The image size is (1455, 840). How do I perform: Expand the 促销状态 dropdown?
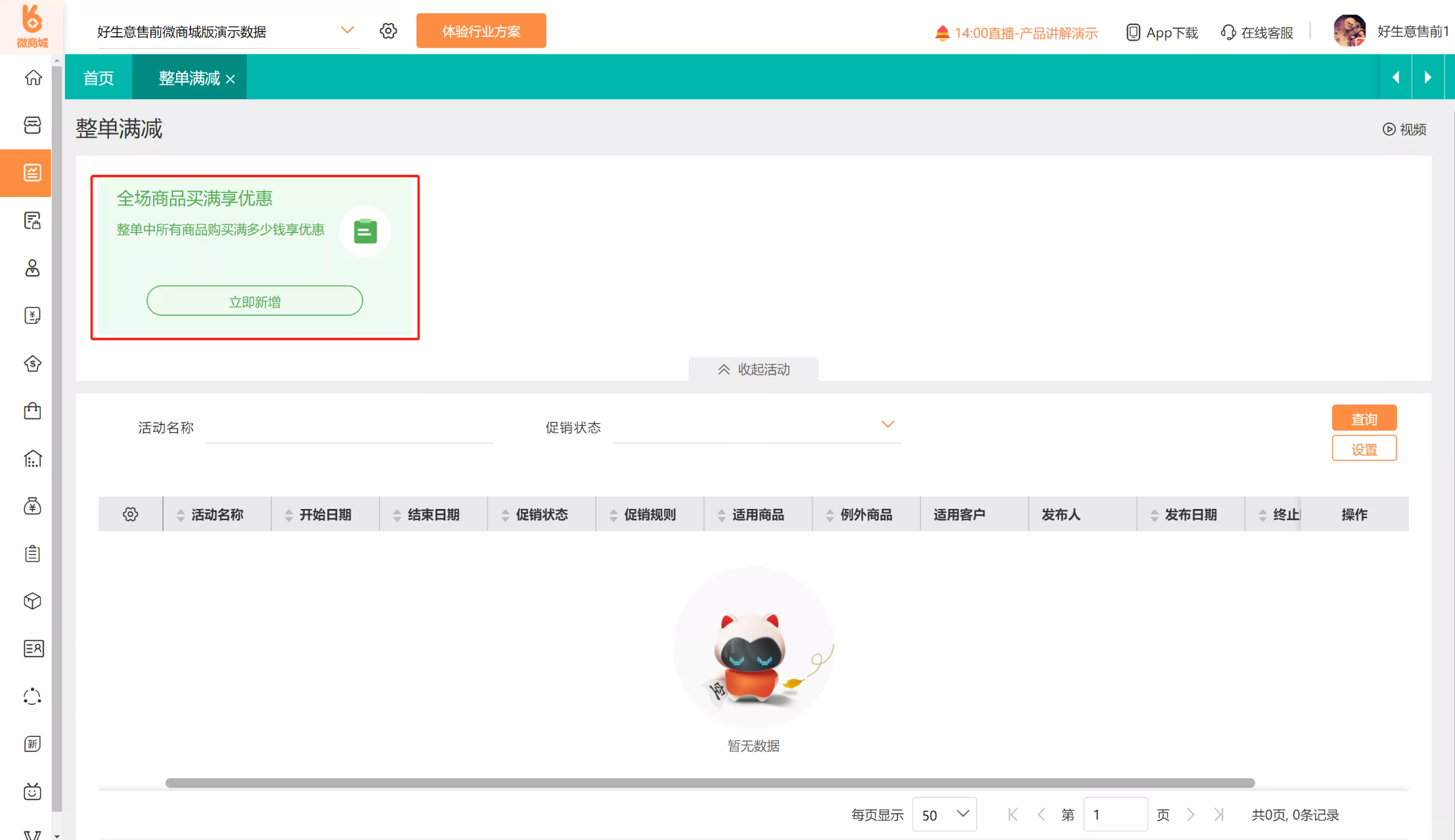[887, 424]
